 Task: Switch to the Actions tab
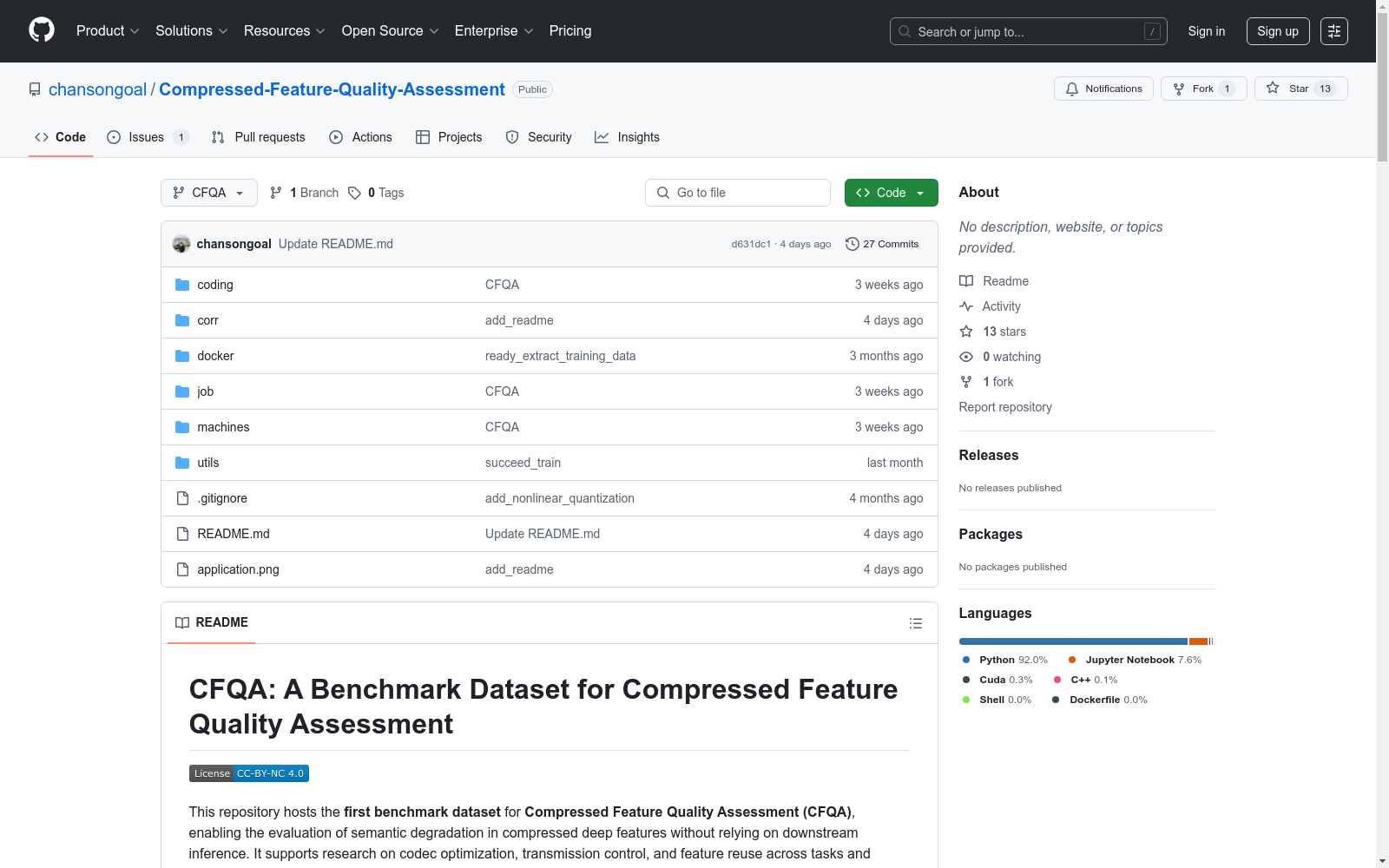361,137
